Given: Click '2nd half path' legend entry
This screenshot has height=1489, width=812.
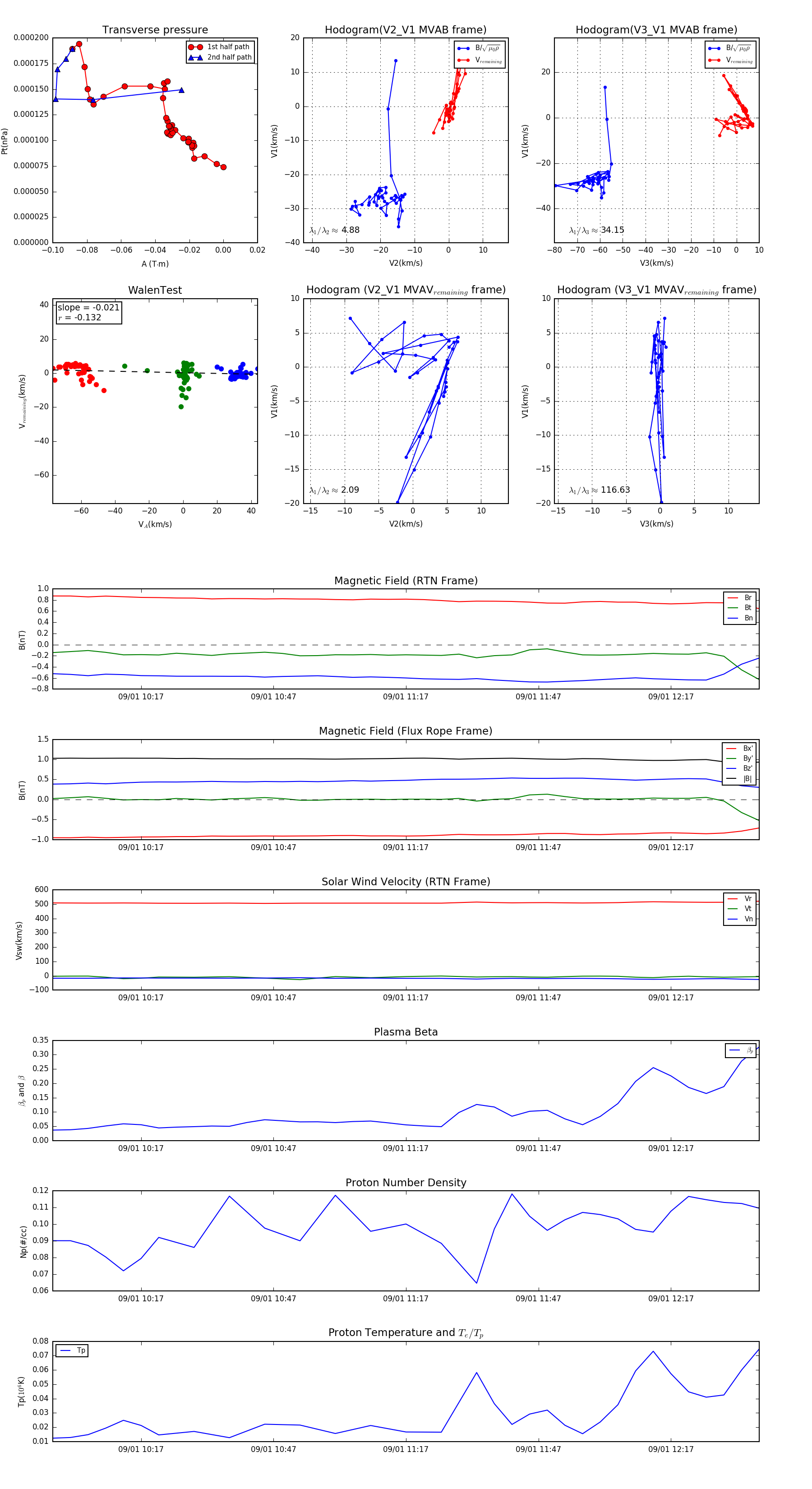Looking at the screenshot, I should pos(220,57).
